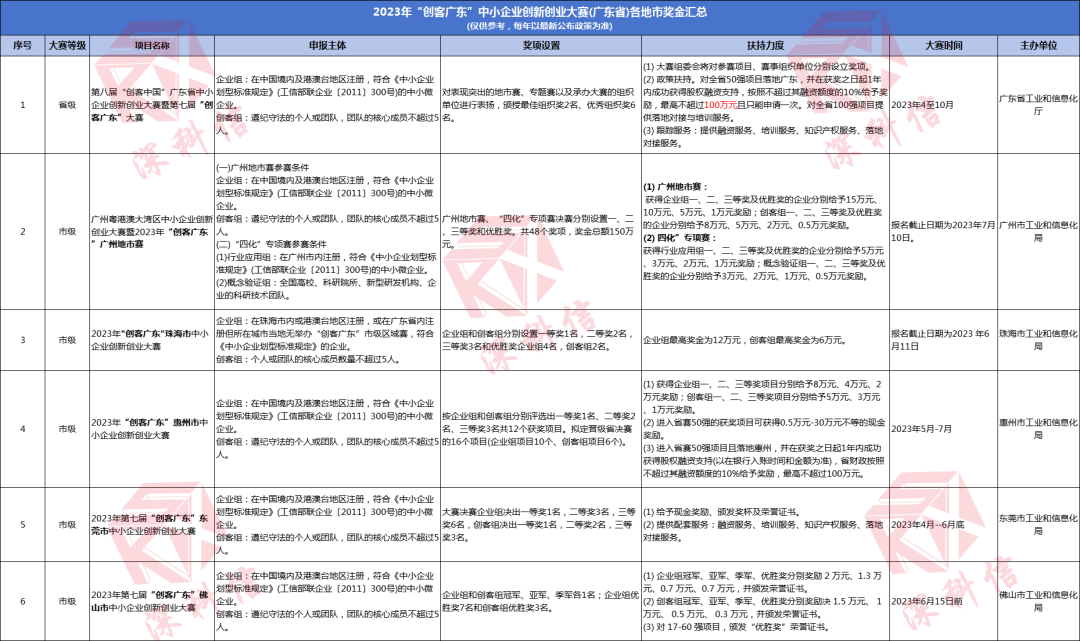The image size is (1080, 641).
Task: Select the "市级" cell in the Zhuhai row
Action: (67, 340)
